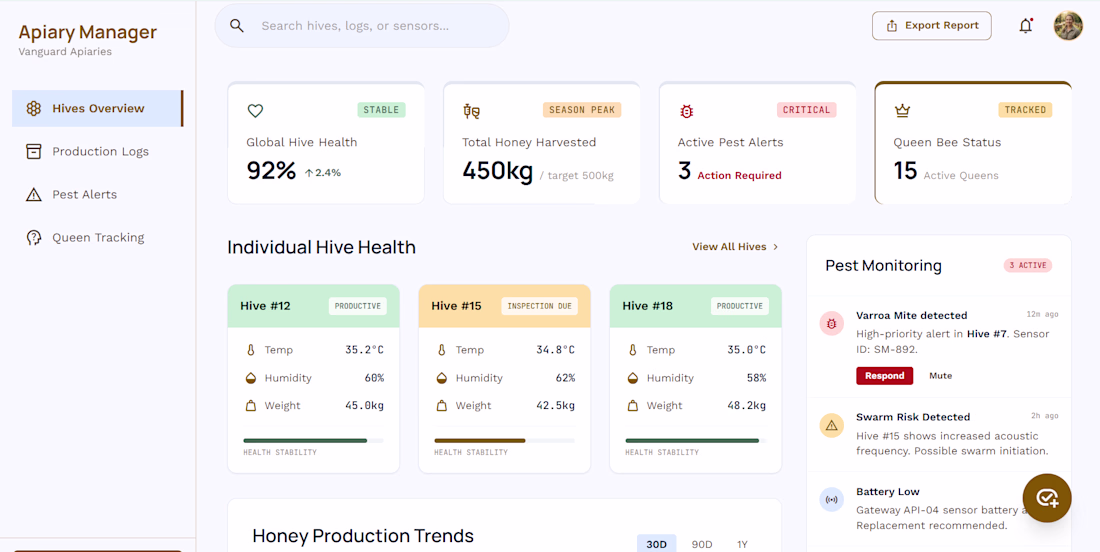Click Hive #12 health stability bar
Image resolution: width=1100 pixels, height=552 pixels.
pyautogui.click(x=313, y=440)
